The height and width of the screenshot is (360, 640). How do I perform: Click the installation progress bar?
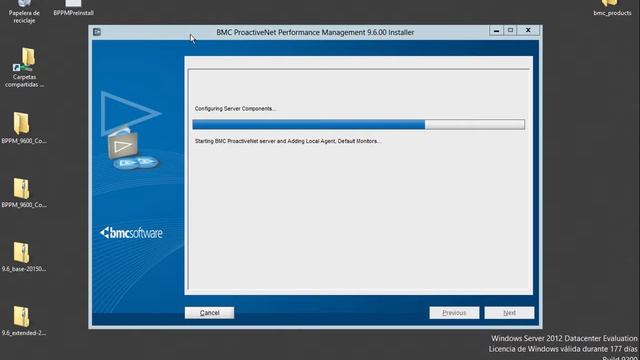click(358, 124)
